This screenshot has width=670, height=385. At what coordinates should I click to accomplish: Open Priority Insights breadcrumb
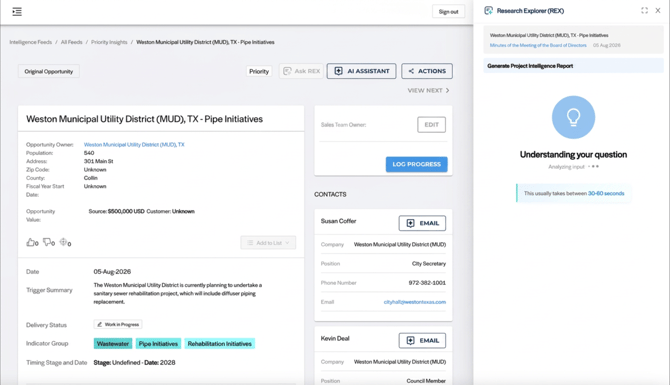point(109,42)
